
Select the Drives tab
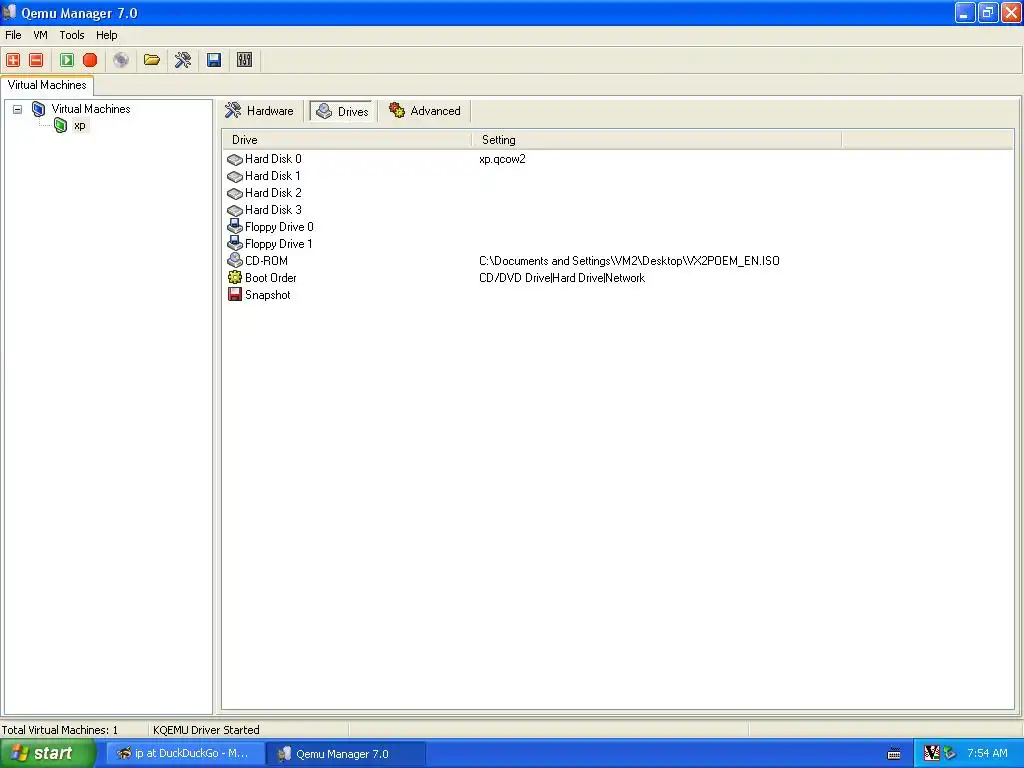tap(342, 112)
